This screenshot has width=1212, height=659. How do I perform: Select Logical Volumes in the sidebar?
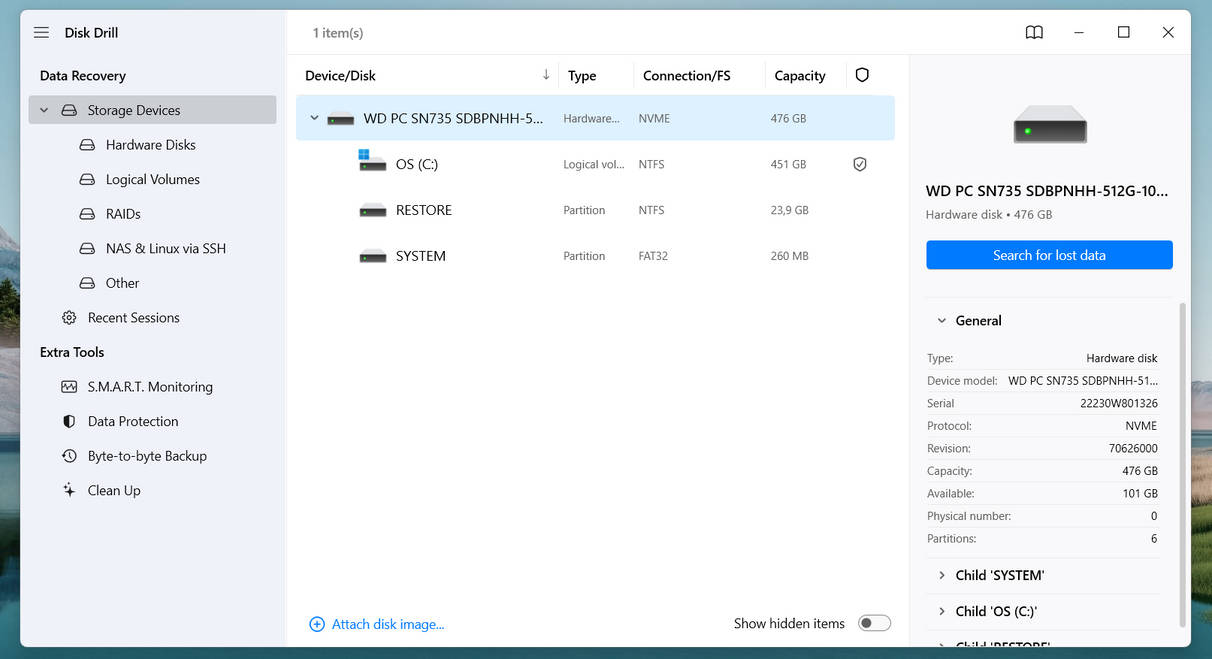153,180
